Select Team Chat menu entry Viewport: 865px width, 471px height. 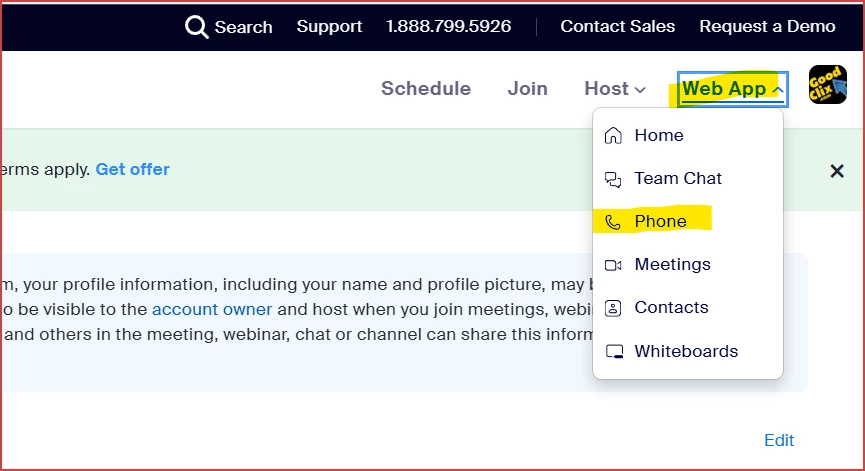click(x=688, y=179)
